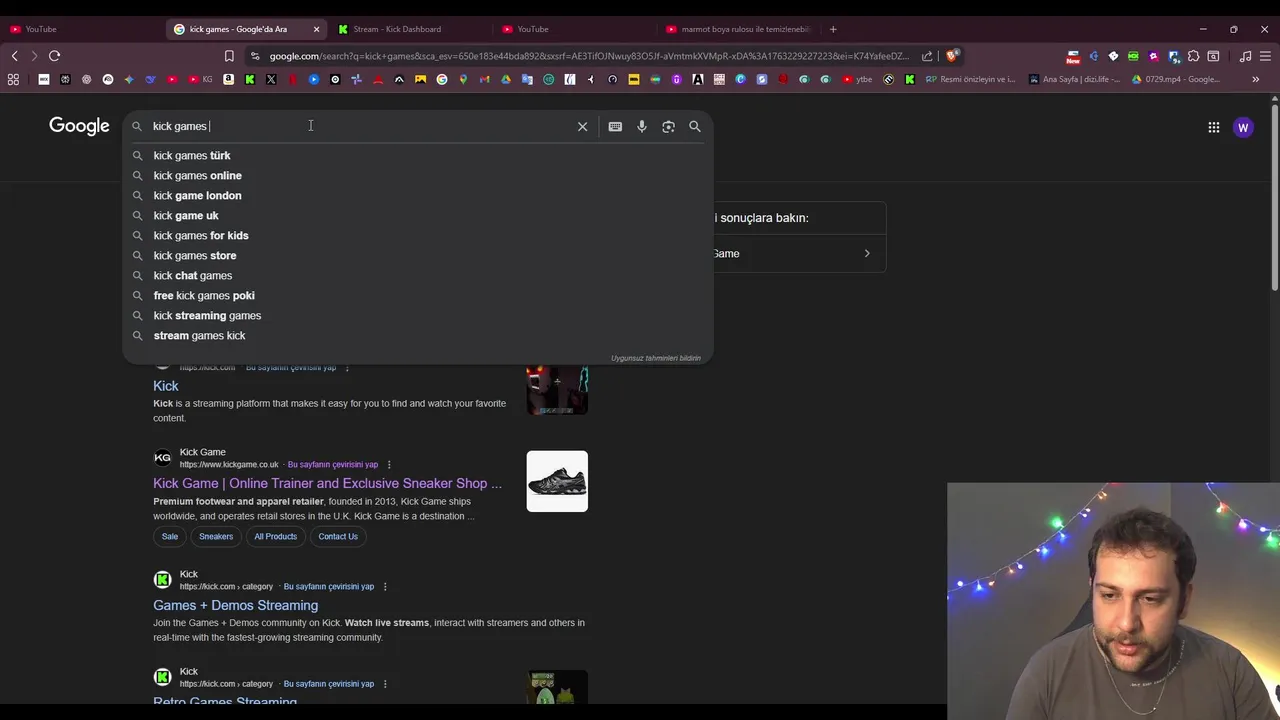This screenshot has width=1280, height=720.
Task: Select the 'kick games store' suggestion
Action: click(418, 255)
